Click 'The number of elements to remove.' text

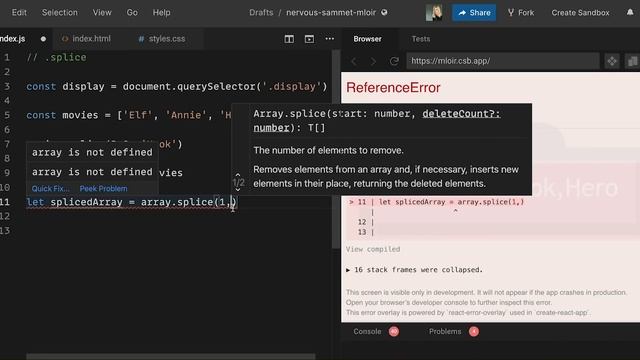[328, 151]
